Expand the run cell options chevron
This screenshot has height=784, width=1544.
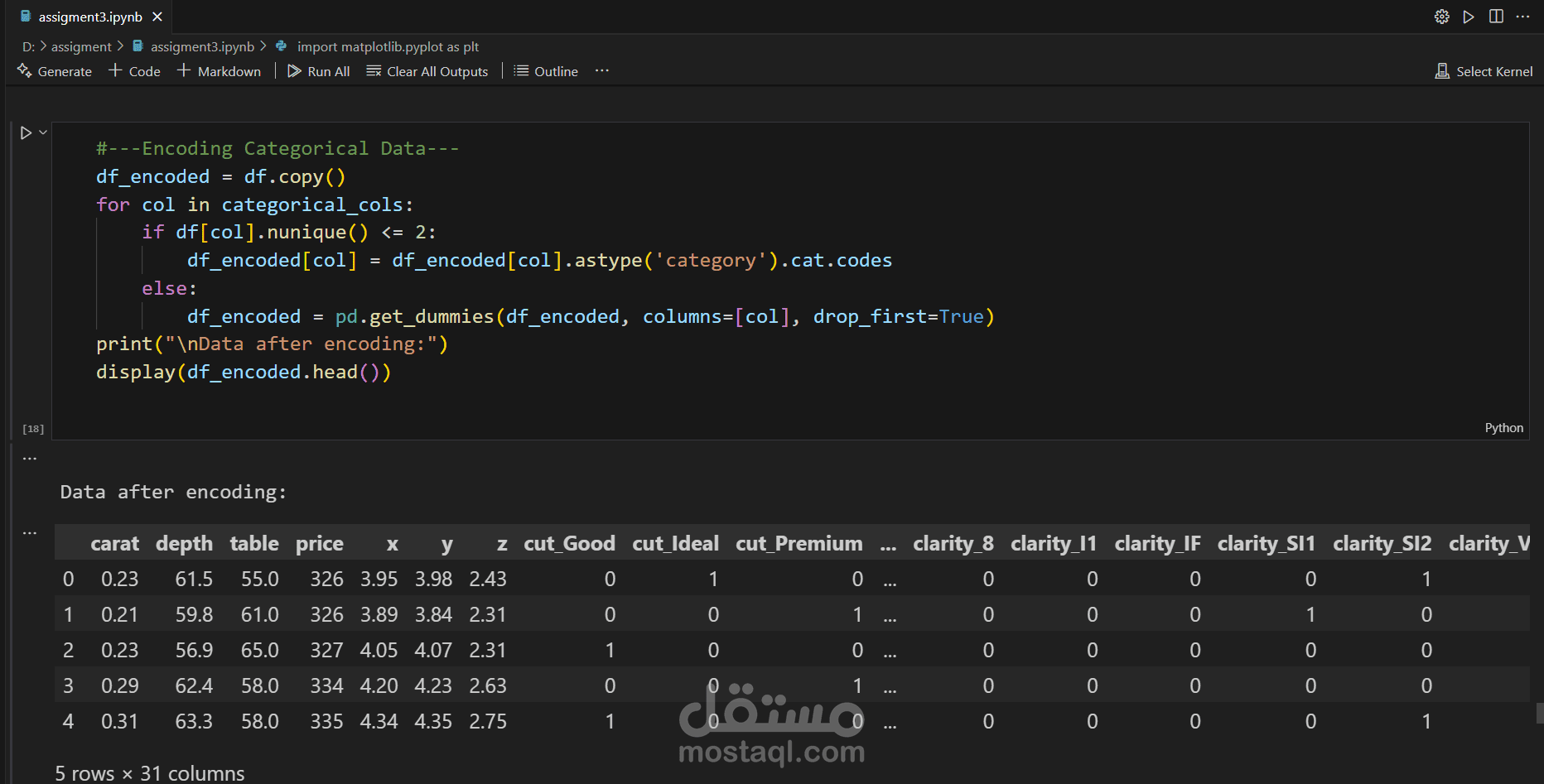43,132
